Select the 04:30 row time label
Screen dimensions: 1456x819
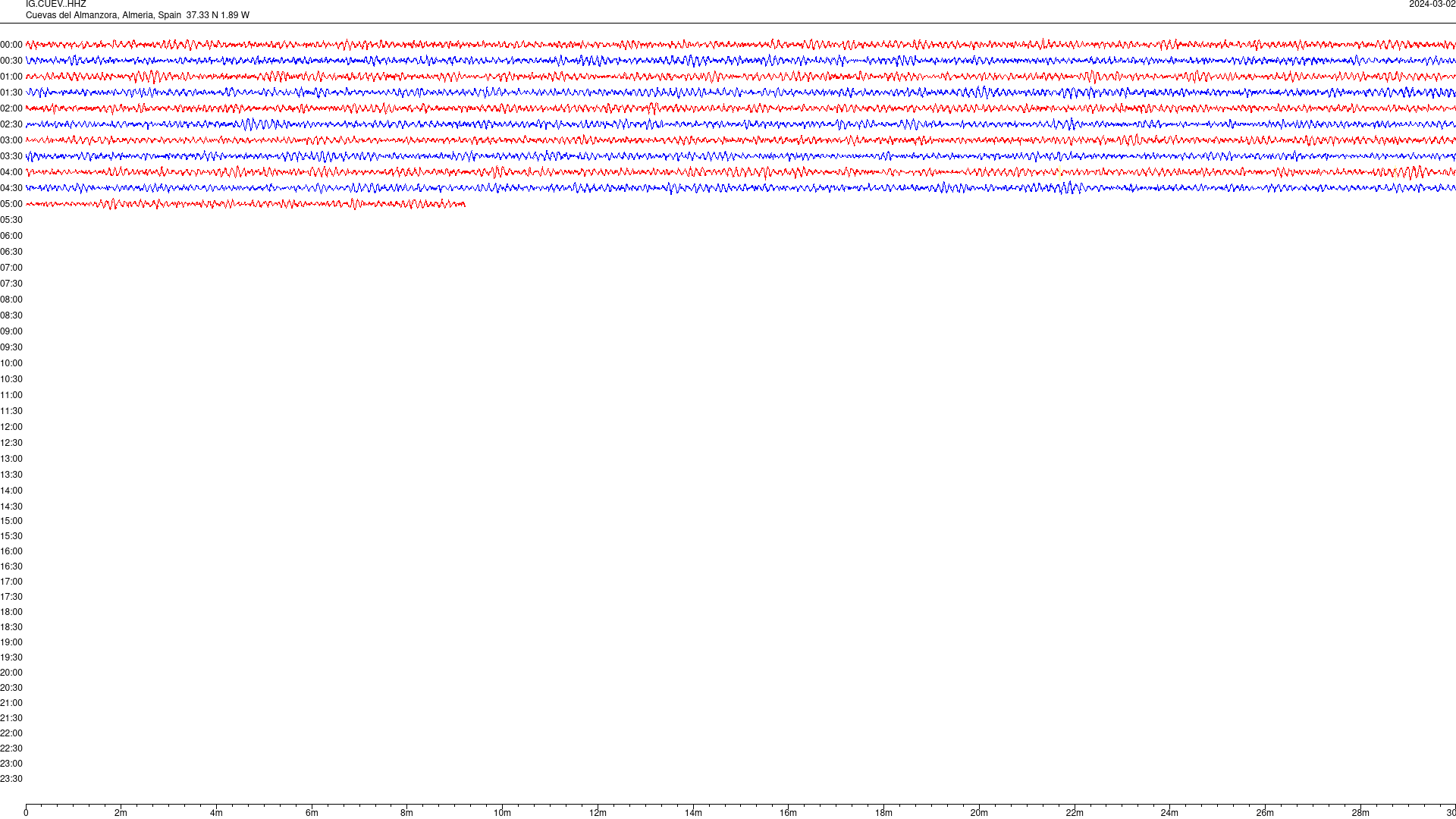pos(11,188)
